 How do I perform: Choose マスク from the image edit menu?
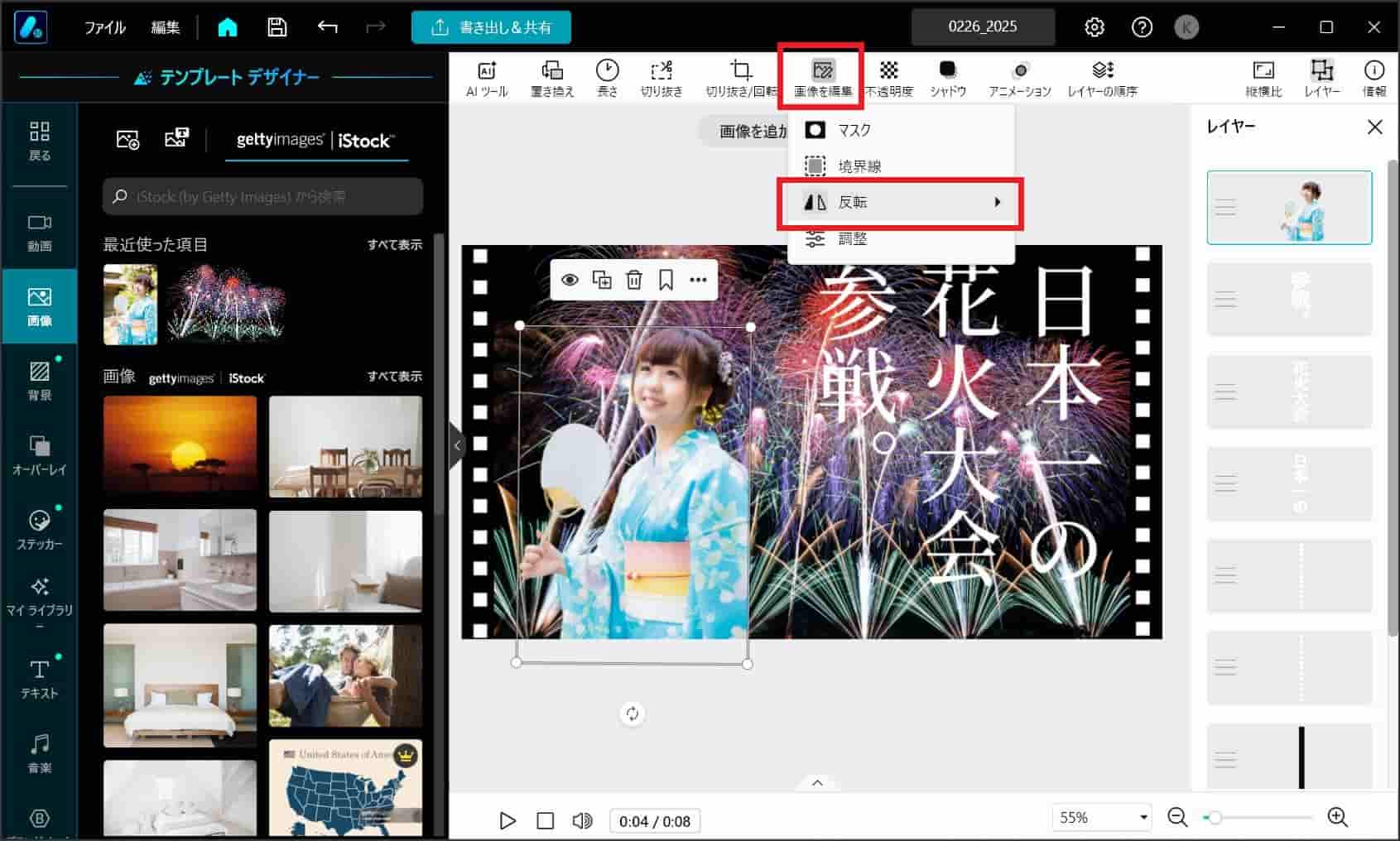pyautogui.click(x=901, y=130)
